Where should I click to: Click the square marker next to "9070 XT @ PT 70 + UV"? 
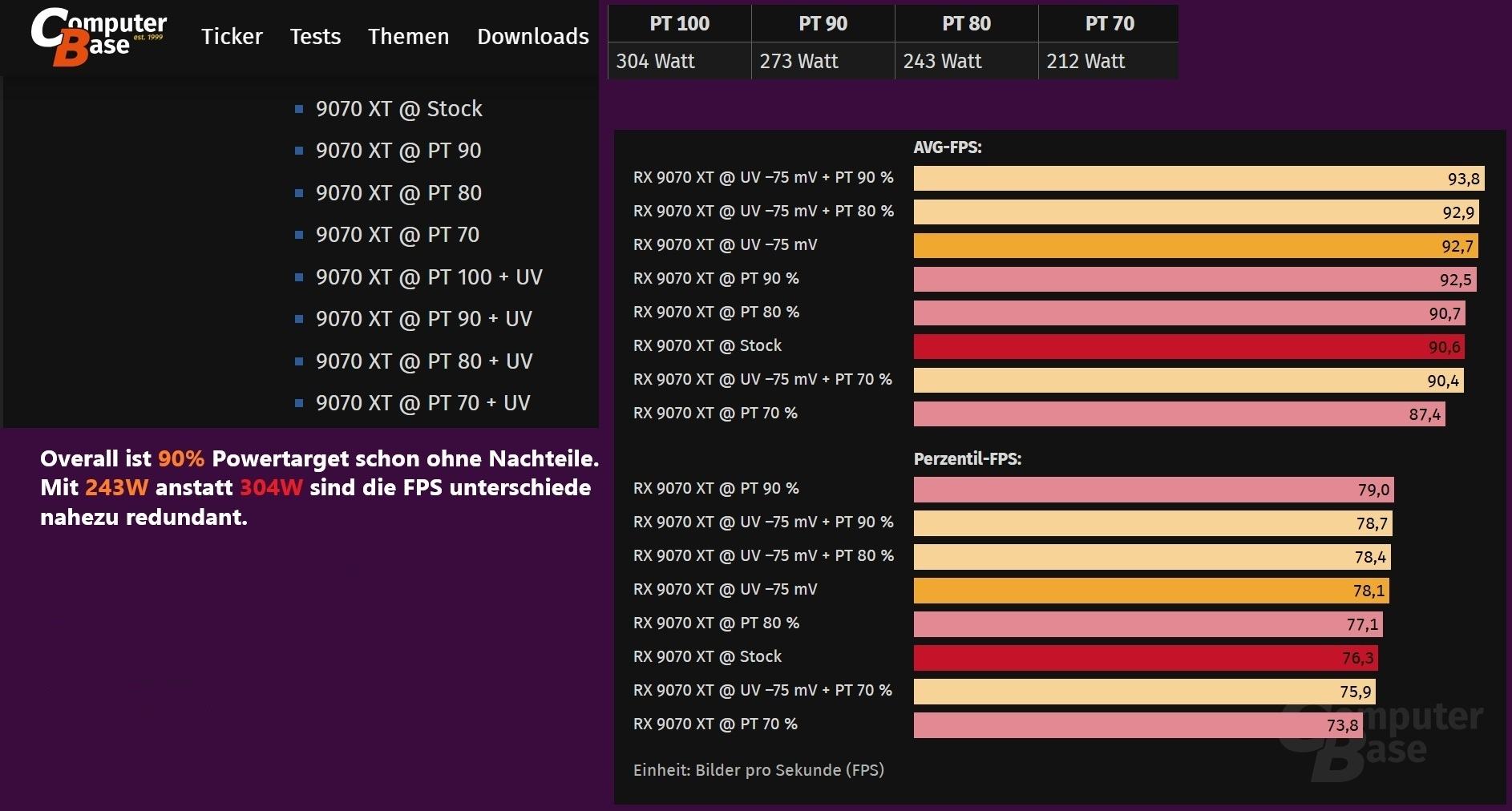[300, 403]
